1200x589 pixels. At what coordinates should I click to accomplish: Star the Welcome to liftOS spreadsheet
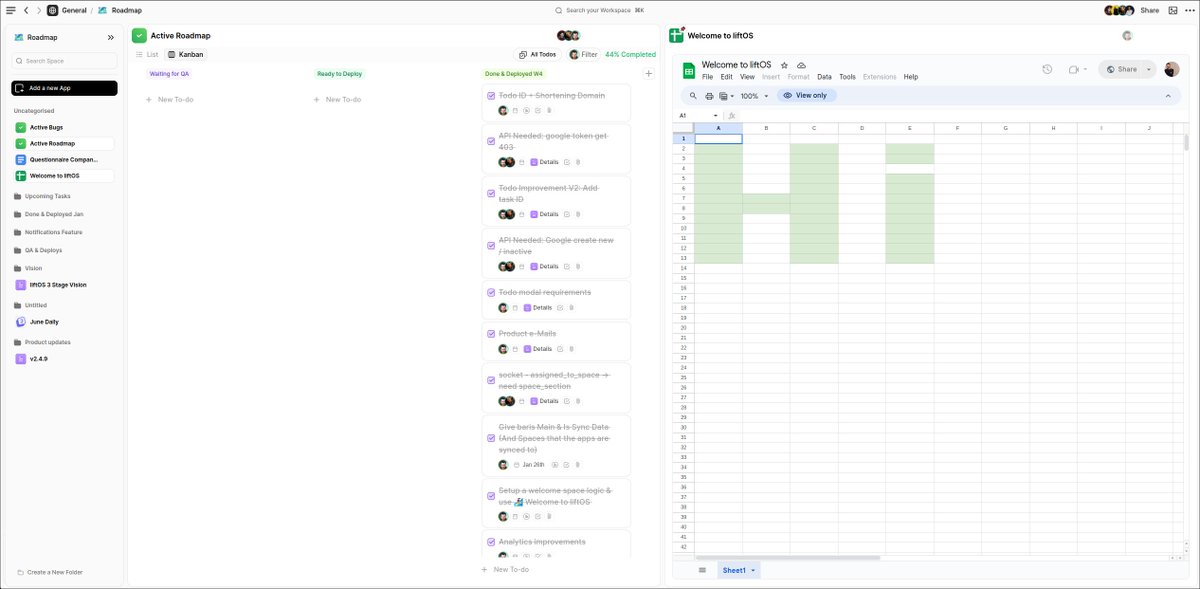tap(784, 63)
